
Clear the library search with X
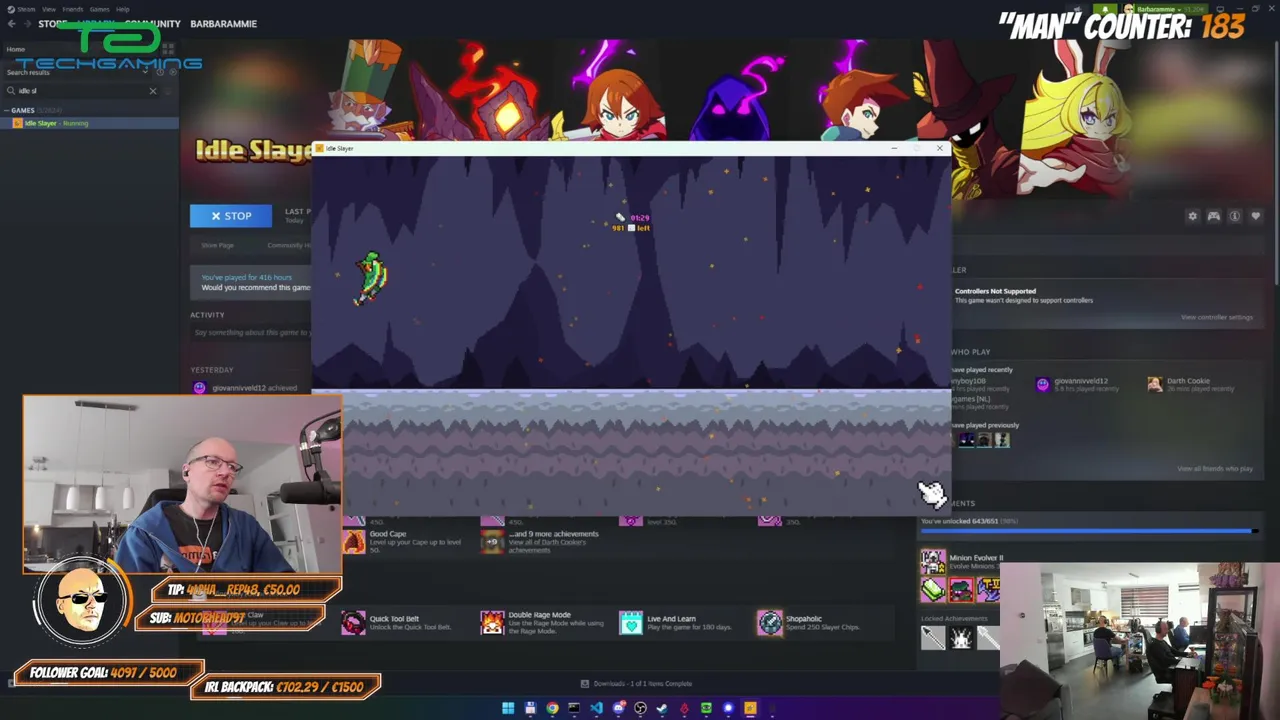(153, 91)
